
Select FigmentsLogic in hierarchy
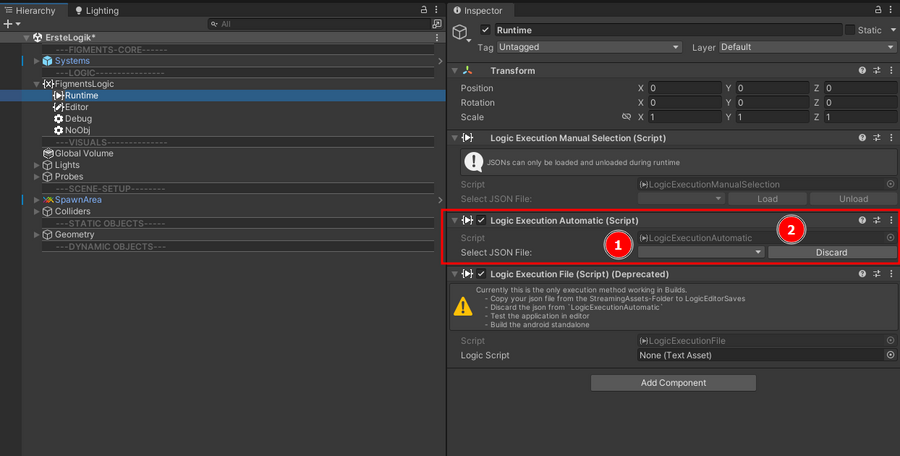click(x=84, y=84)
